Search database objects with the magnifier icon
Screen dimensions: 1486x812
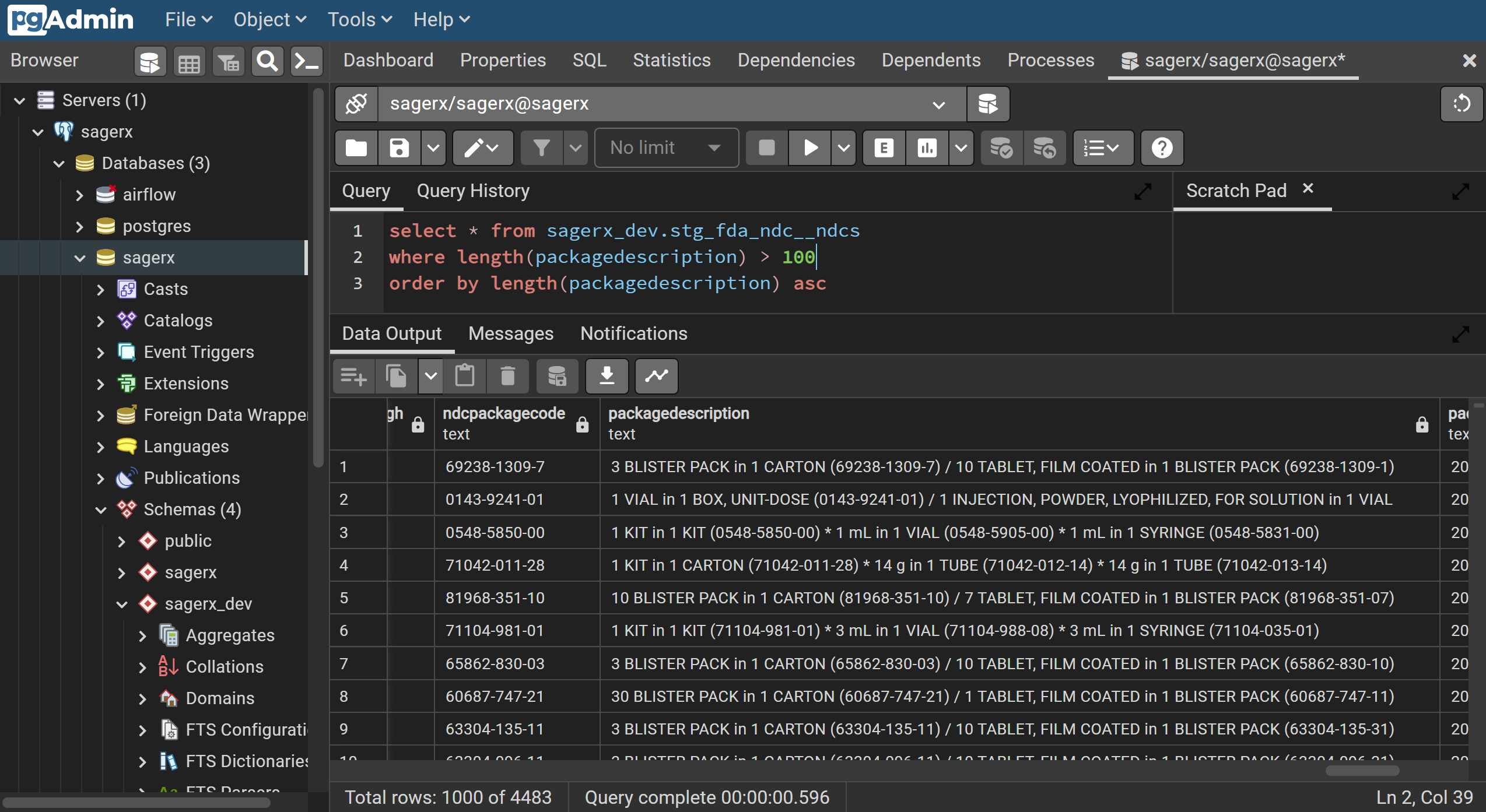pos(267,61)
